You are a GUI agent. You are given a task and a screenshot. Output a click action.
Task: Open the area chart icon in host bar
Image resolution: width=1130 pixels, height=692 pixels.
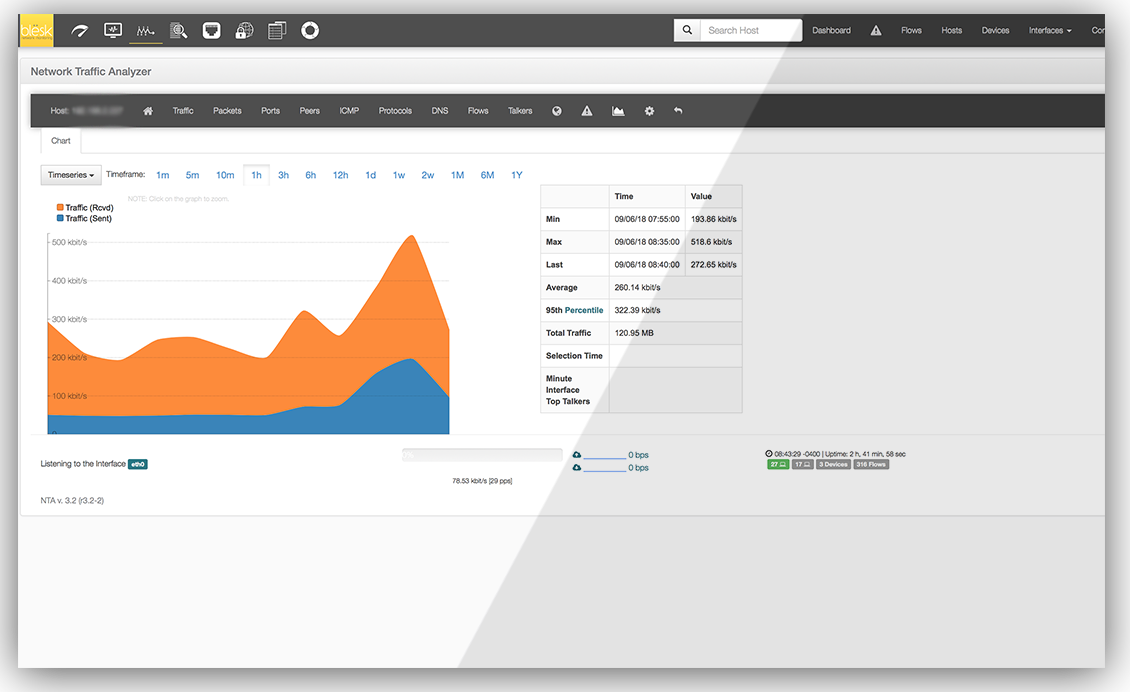(x=618, y=111)
